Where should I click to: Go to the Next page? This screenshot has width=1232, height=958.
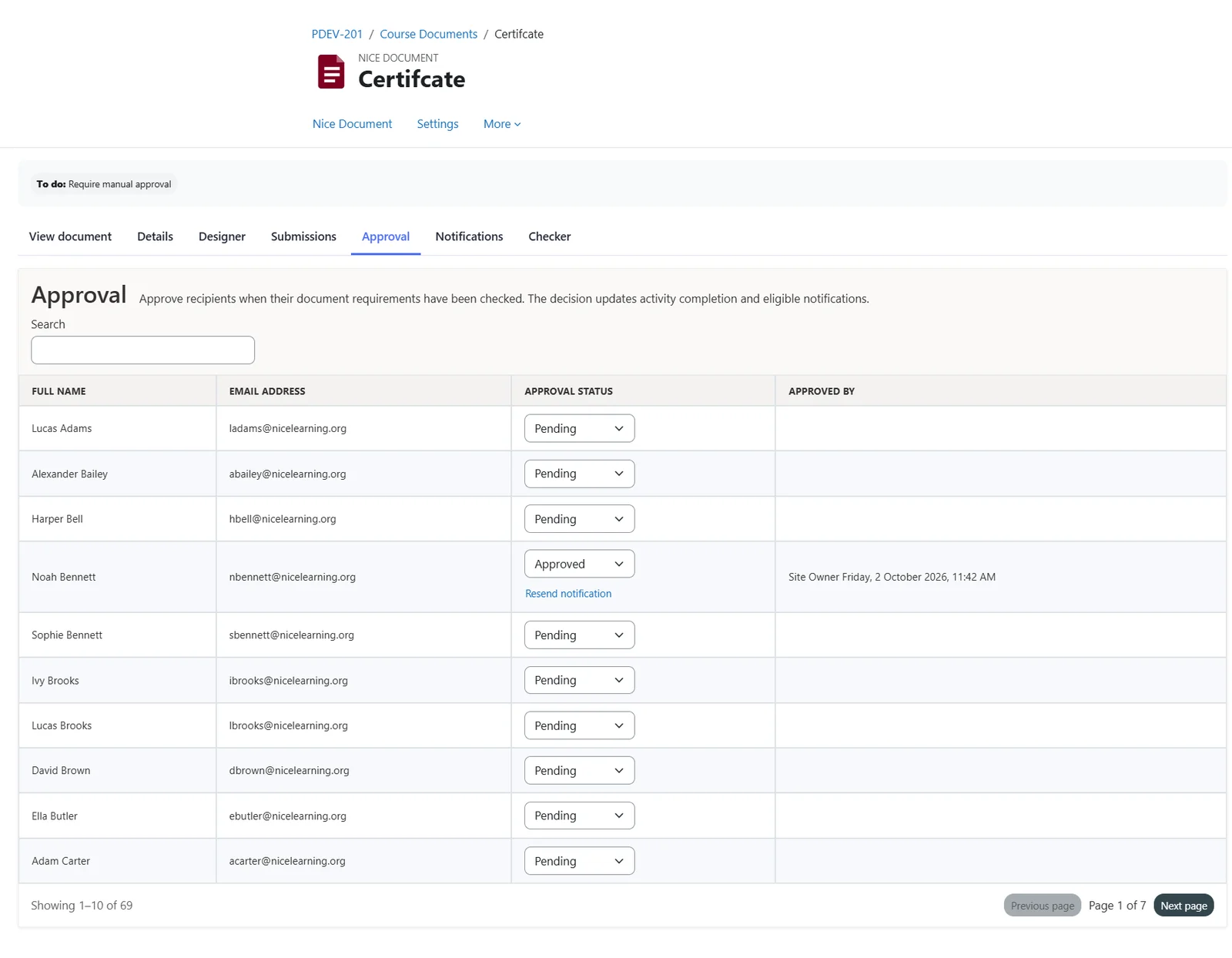pyautogui.click(x=1183, y=906)
